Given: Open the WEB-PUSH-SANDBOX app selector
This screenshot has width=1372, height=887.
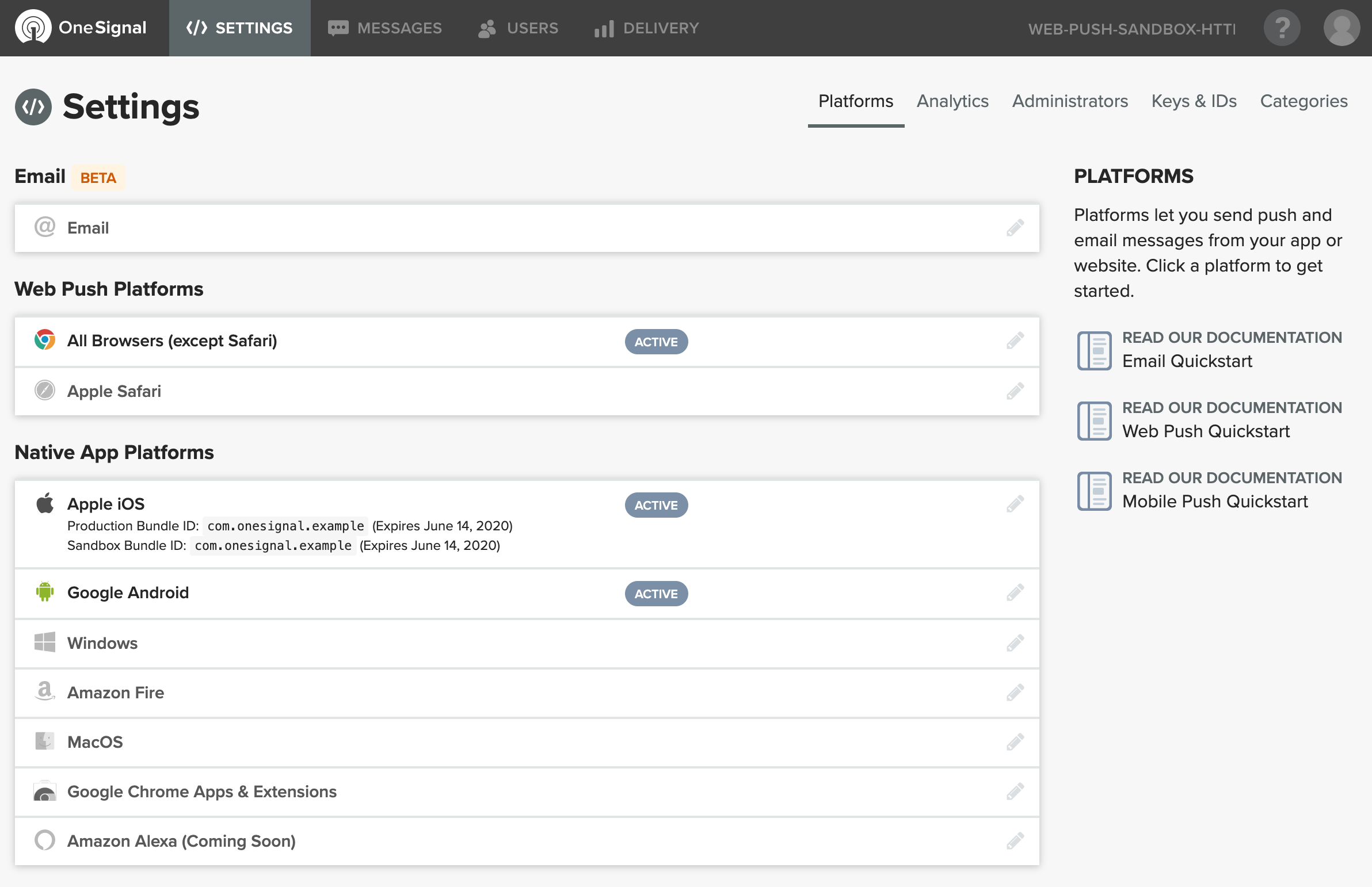Looking at the screenshot, I should tap(1131, 29).
